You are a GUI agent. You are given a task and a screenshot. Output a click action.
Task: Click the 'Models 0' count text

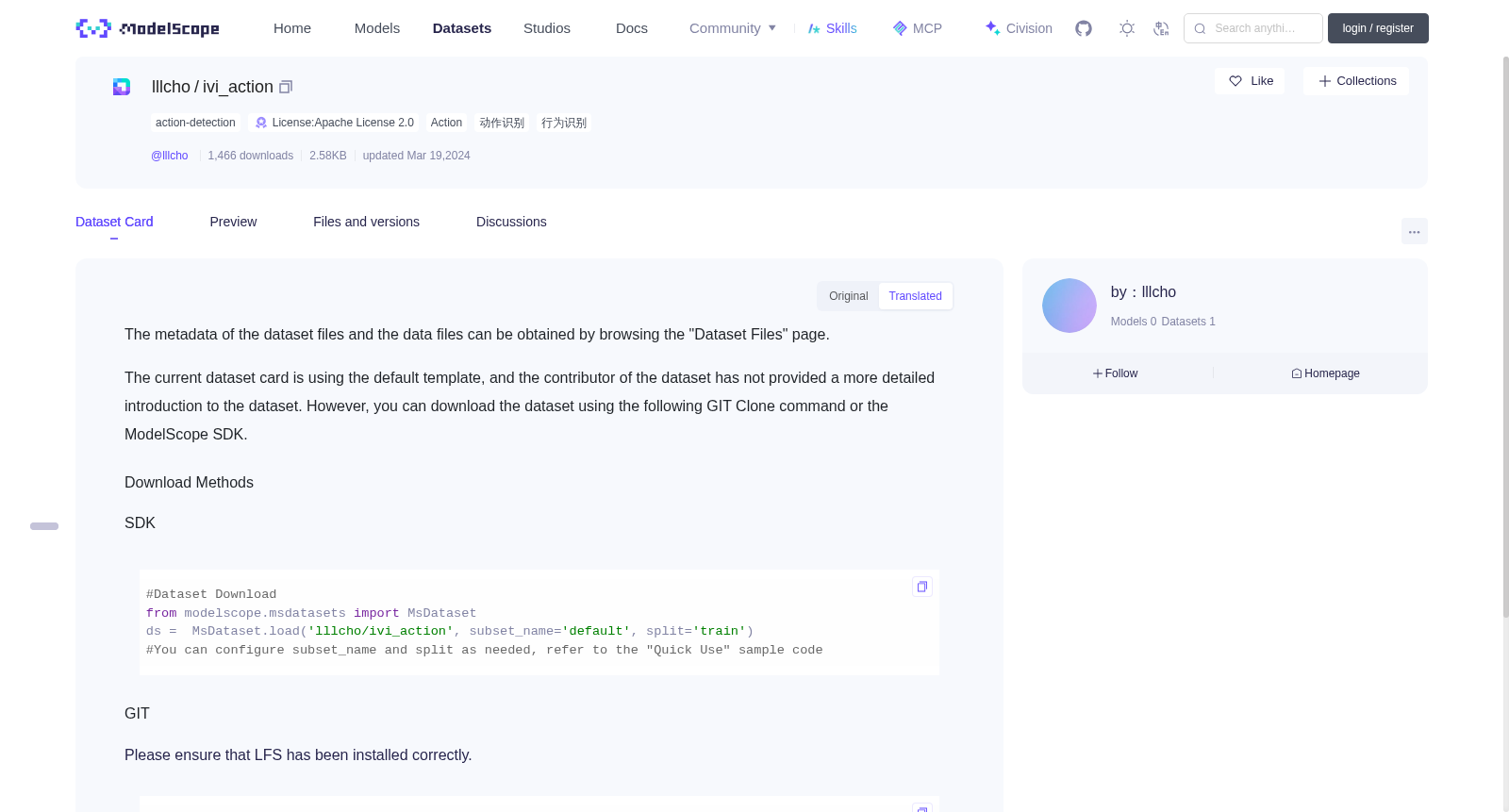point(1134,322)
